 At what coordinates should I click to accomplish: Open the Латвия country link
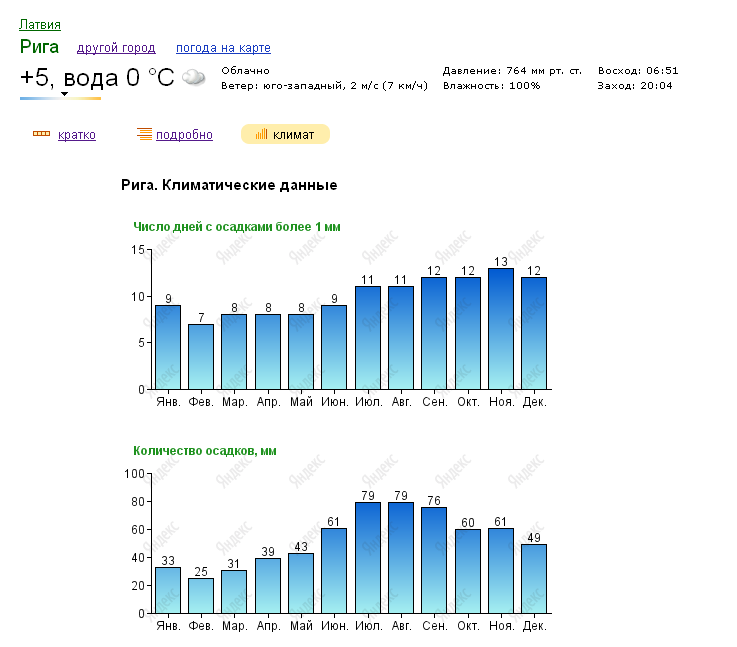coord(40,25)
